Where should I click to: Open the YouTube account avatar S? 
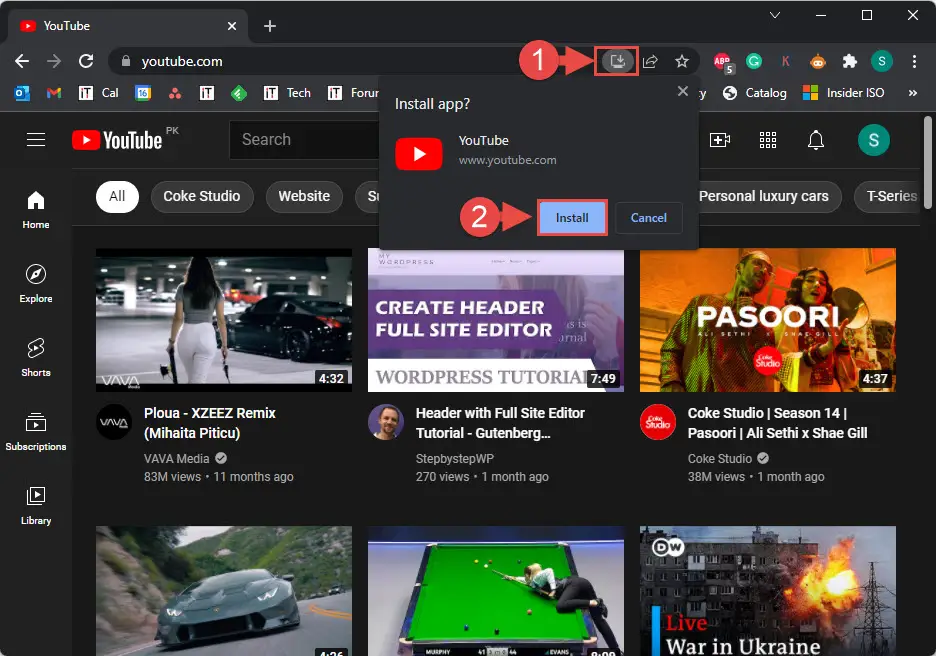tap(874, 140)
